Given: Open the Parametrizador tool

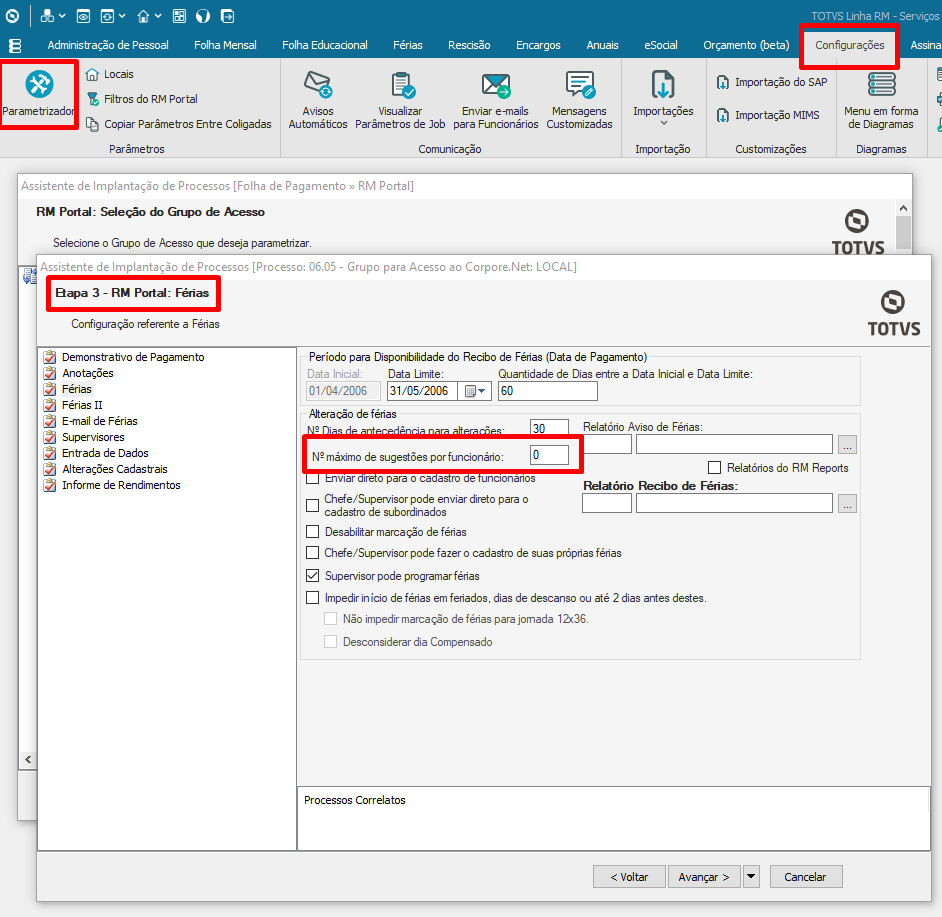Looking at the screenshot, I should [39, 94].
